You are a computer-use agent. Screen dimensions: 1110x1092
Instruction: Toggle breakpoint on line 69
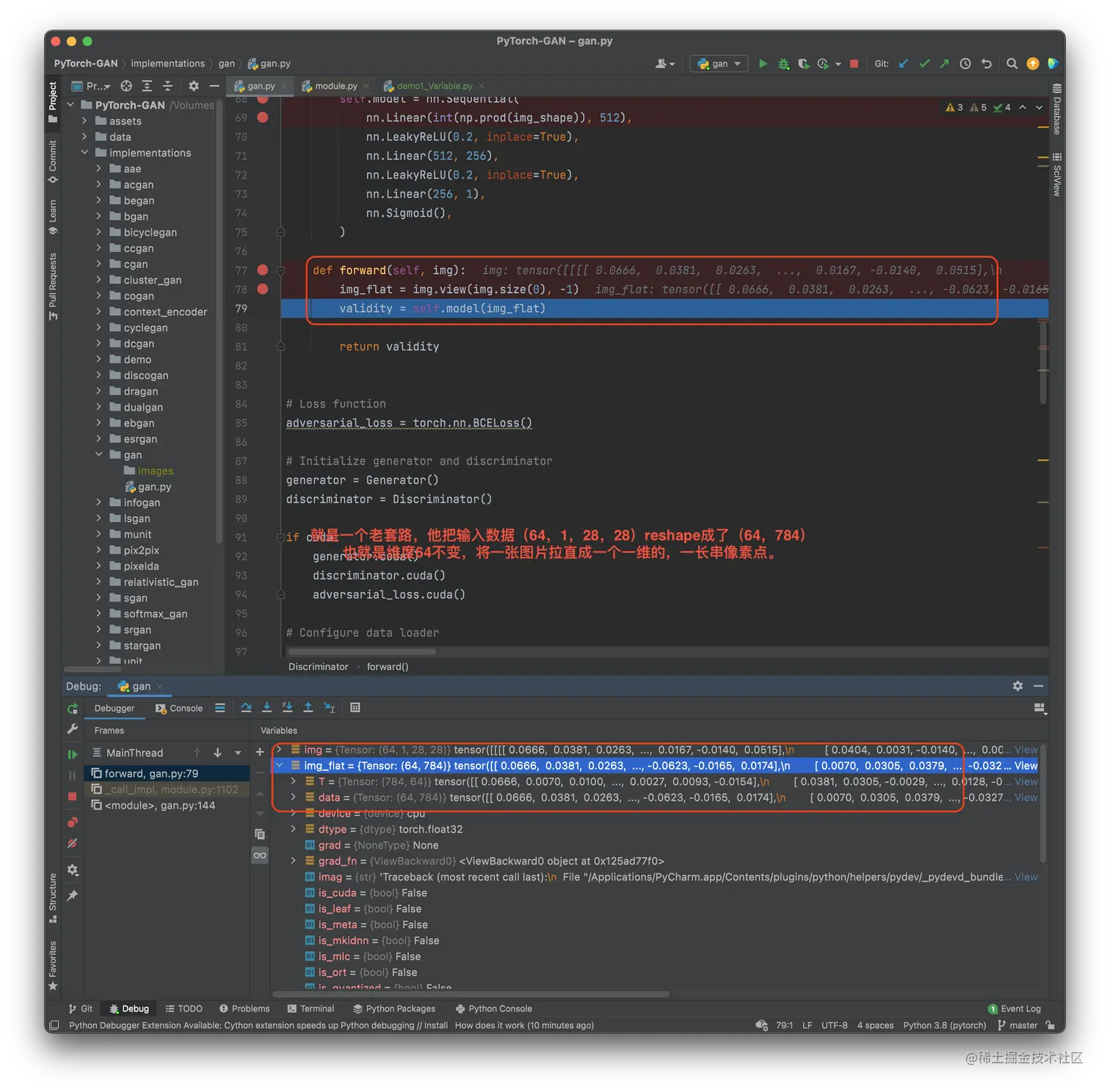[x=263, y=117]
